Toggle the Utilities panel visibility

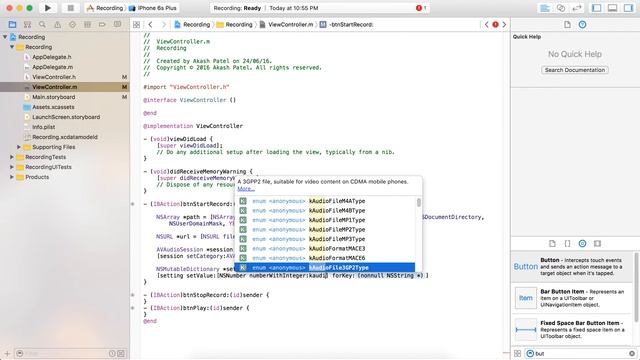(628, 8)
